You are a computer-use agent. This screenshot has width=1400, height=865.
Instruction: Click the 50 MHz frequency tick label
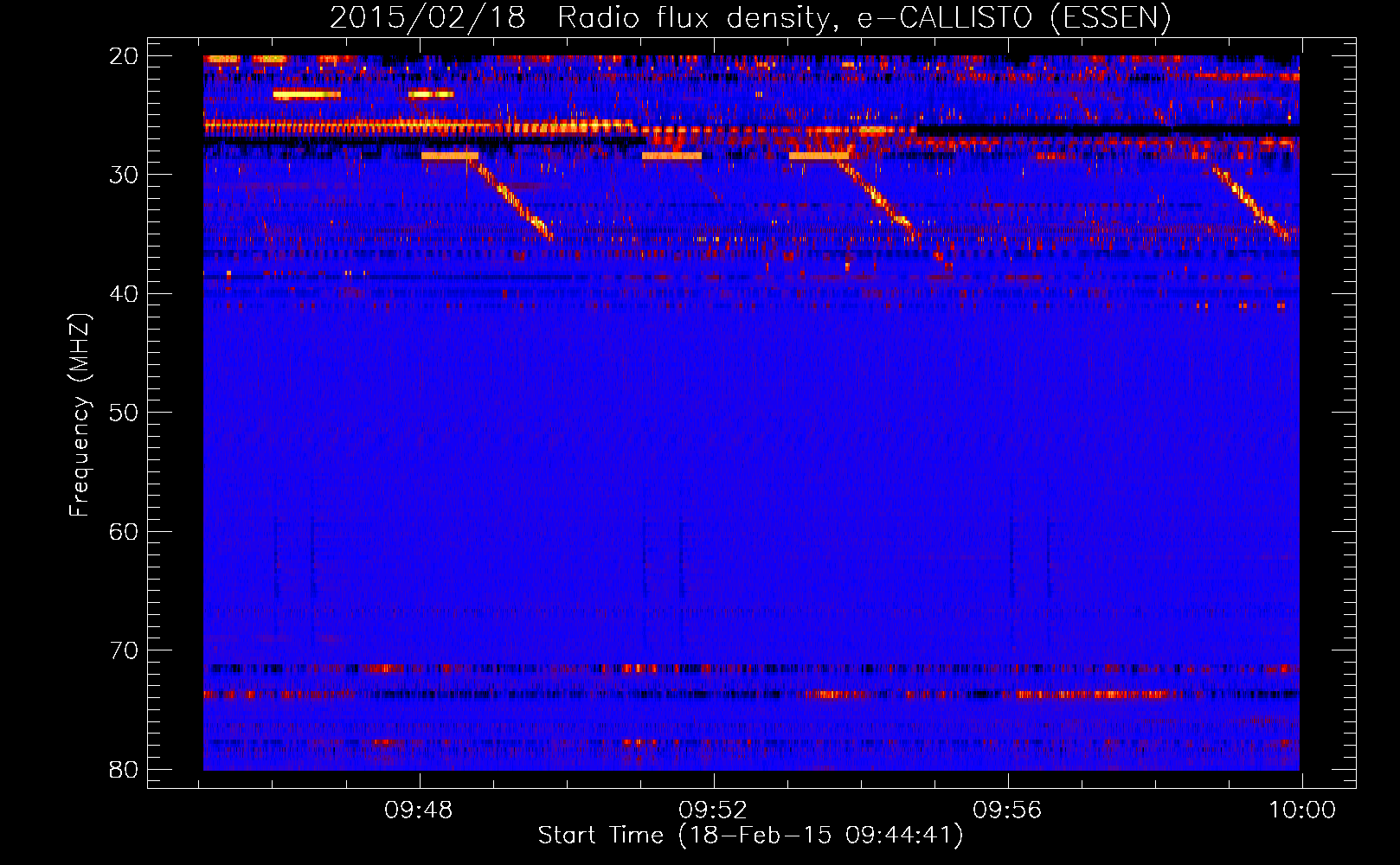124,413
